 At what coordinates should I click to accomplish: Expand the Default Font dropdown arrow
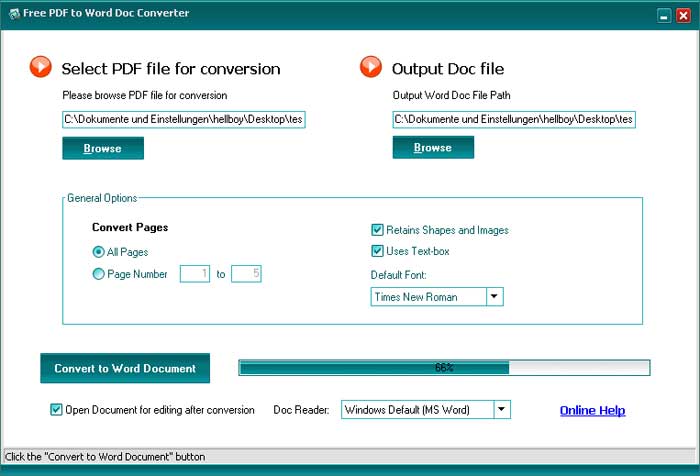tap(494, 296)
